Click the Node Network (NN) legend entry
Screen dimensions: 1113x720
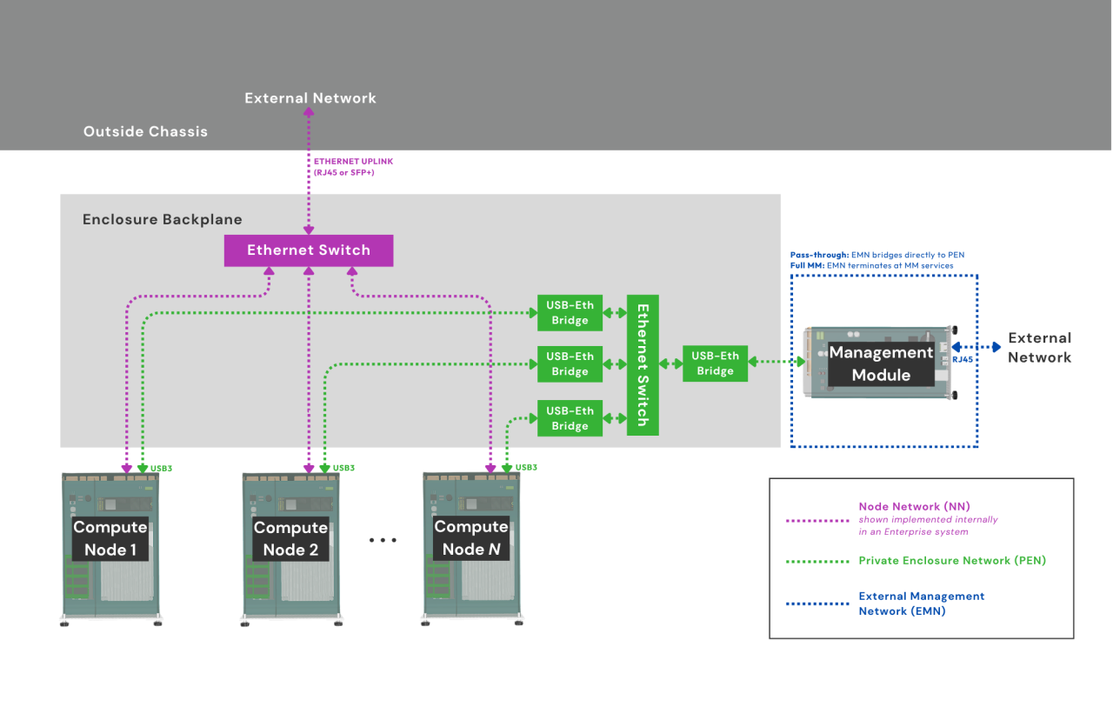(914, 506)
